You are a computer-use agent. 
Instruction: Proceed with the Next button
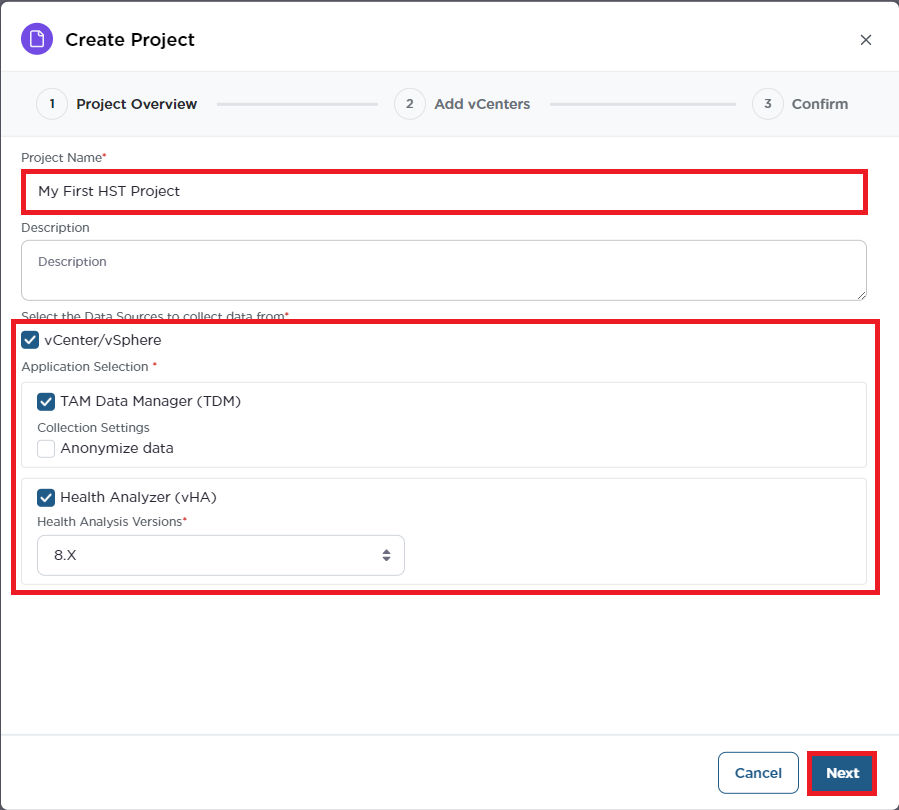[842, 773]
